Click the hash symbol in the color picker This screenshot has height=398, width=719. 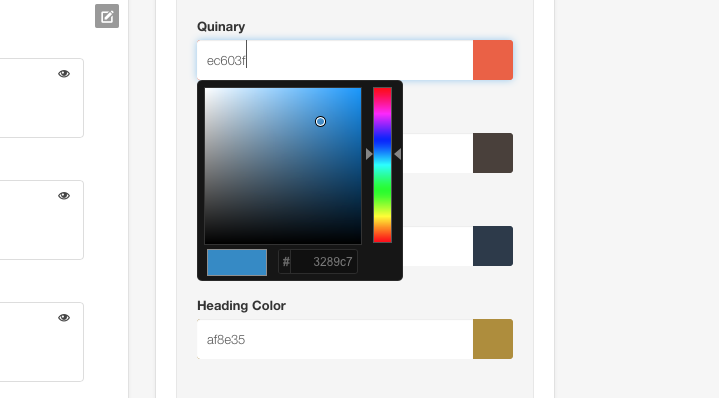pos(286,262)
